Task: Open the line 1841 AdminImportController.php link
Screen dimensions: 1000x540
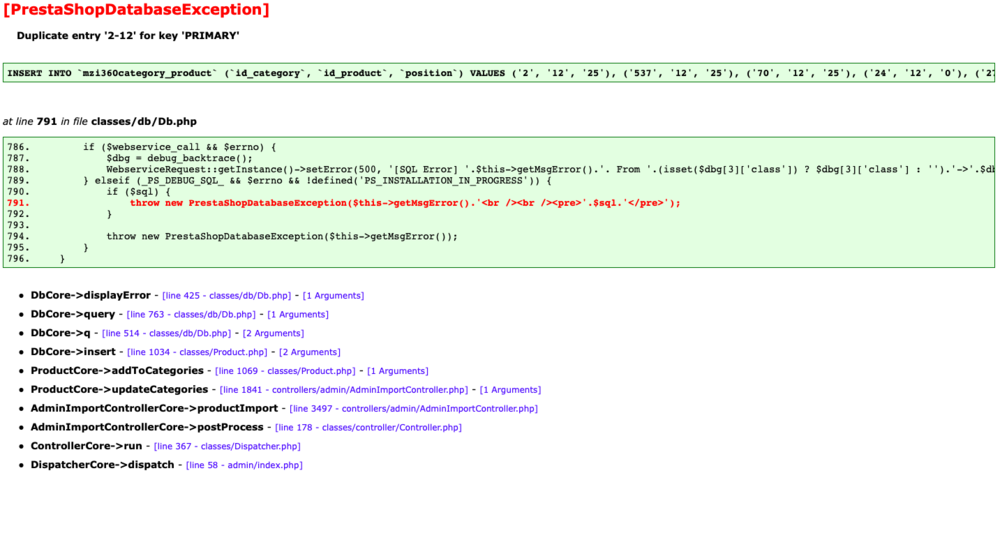Action: (x=344, y=390)
